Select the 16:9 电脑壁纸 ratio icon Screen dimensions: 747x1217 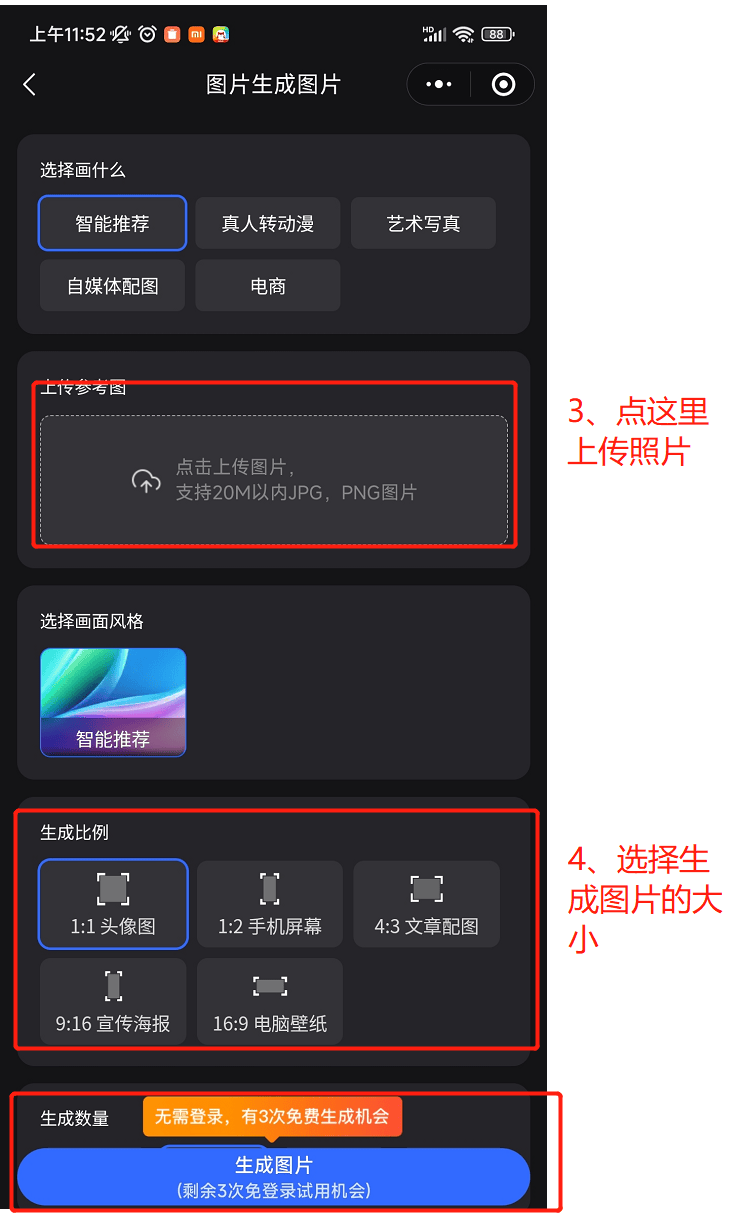(270, 986)
